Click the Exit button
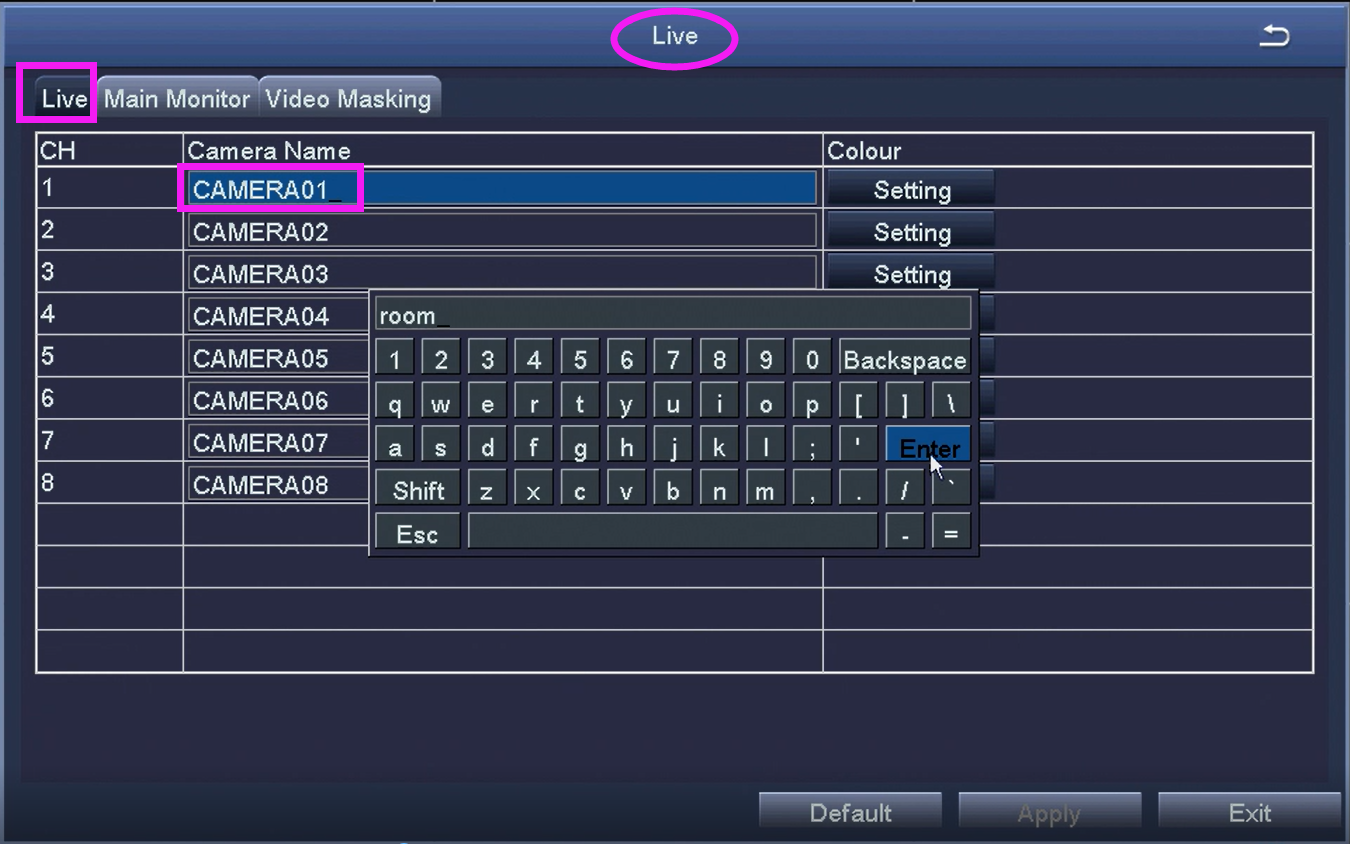This screenshot has width=1350, height=844. click(1249, 812)
